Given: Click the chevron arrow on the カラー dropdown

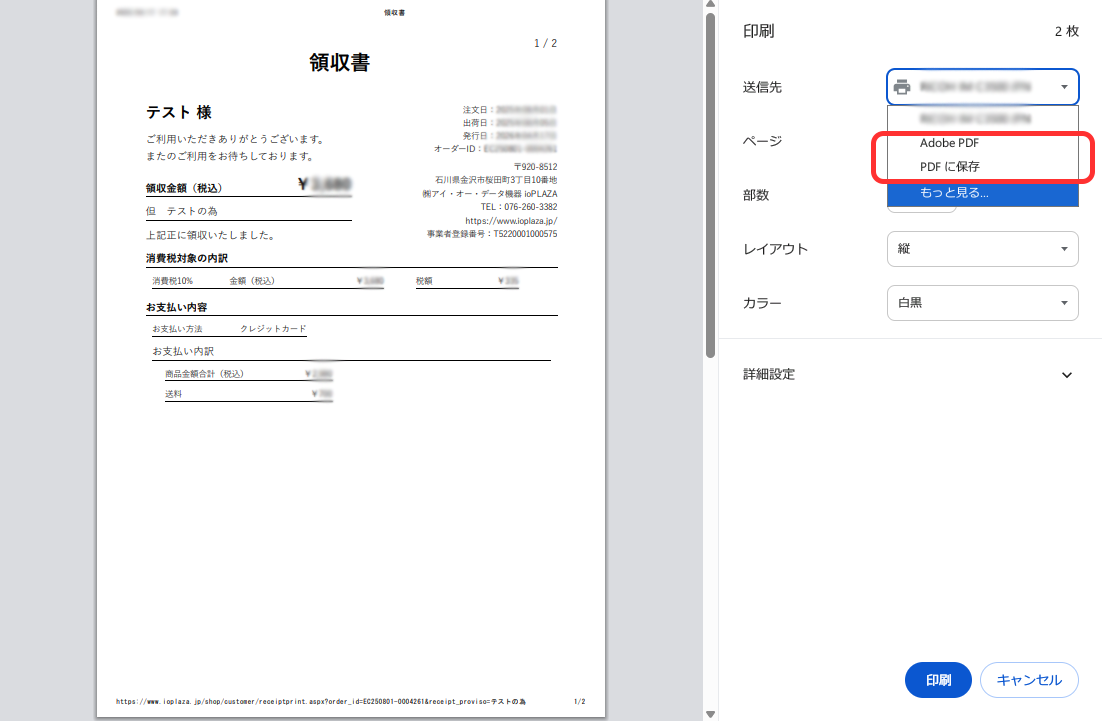Looking at the screenshot, I should (x=1065, y=302).
